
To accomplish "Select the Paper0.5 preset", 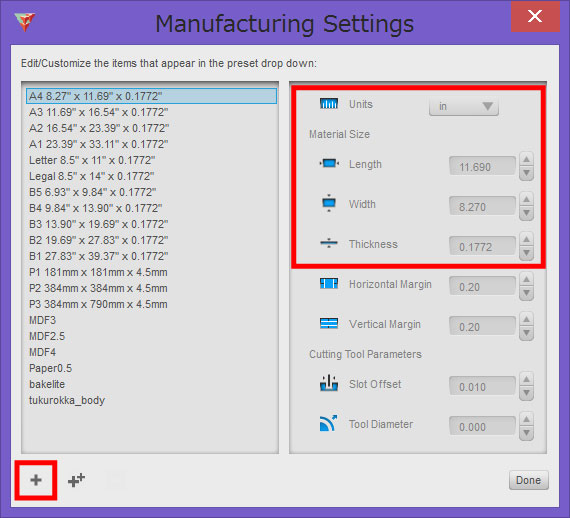I will [x=151, y=368].
